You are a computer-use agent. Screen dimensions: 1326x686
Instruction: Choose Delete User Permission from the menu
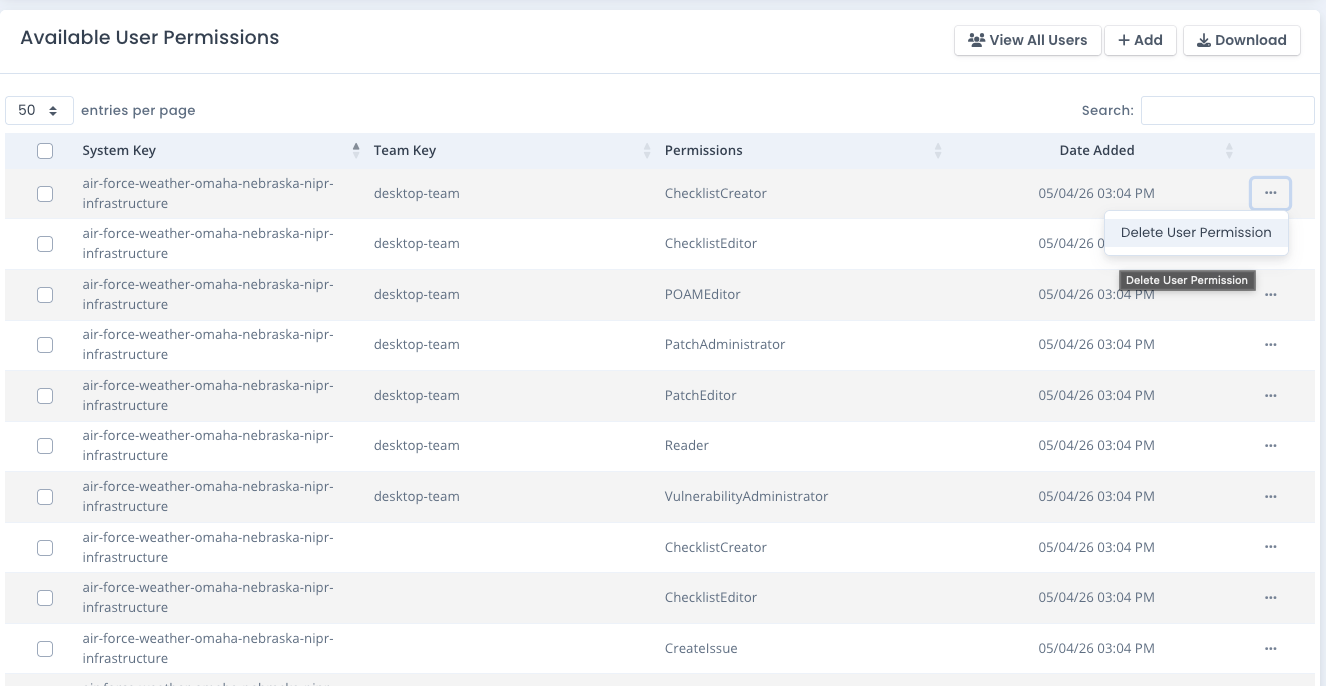click(x=1196, y=232)
